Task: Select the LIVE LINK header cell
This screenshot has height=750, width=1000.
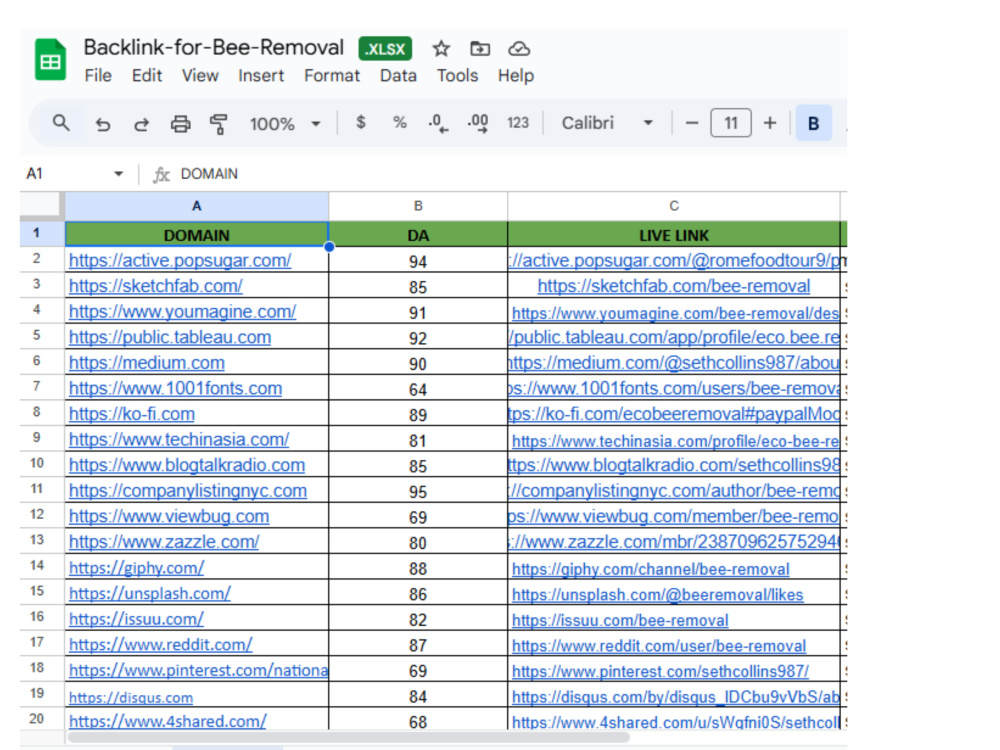Action: [x=673, y=235]
